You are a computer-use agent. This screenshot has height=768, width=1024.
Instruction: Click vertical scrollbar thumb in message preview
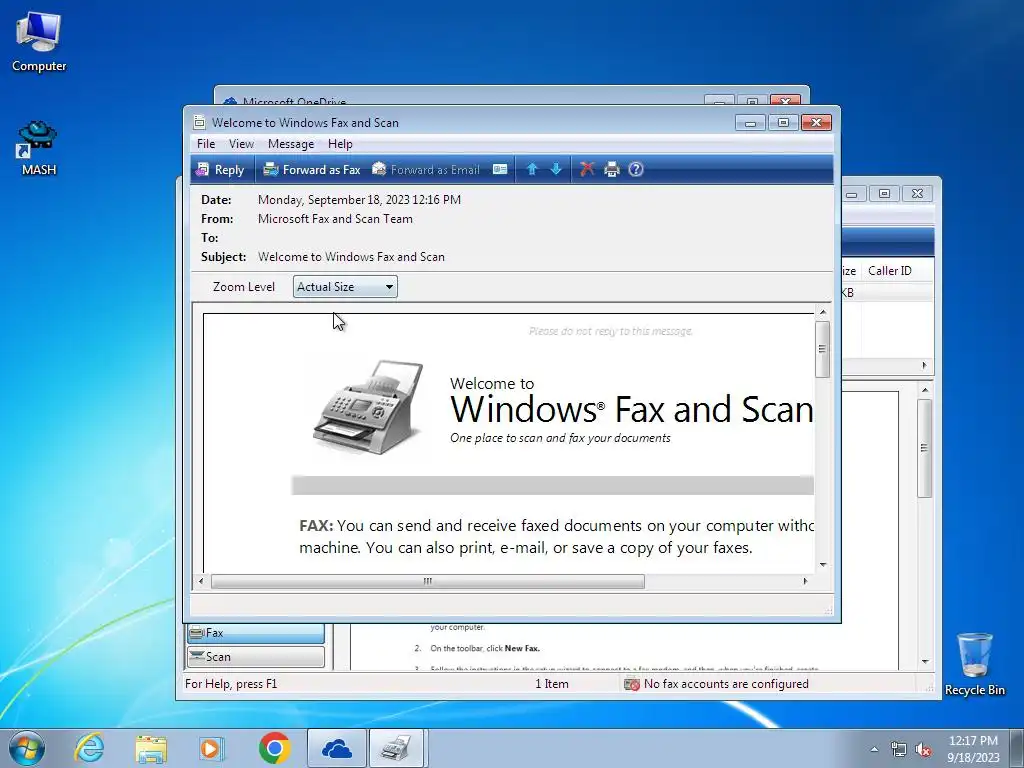click(823, 349)
